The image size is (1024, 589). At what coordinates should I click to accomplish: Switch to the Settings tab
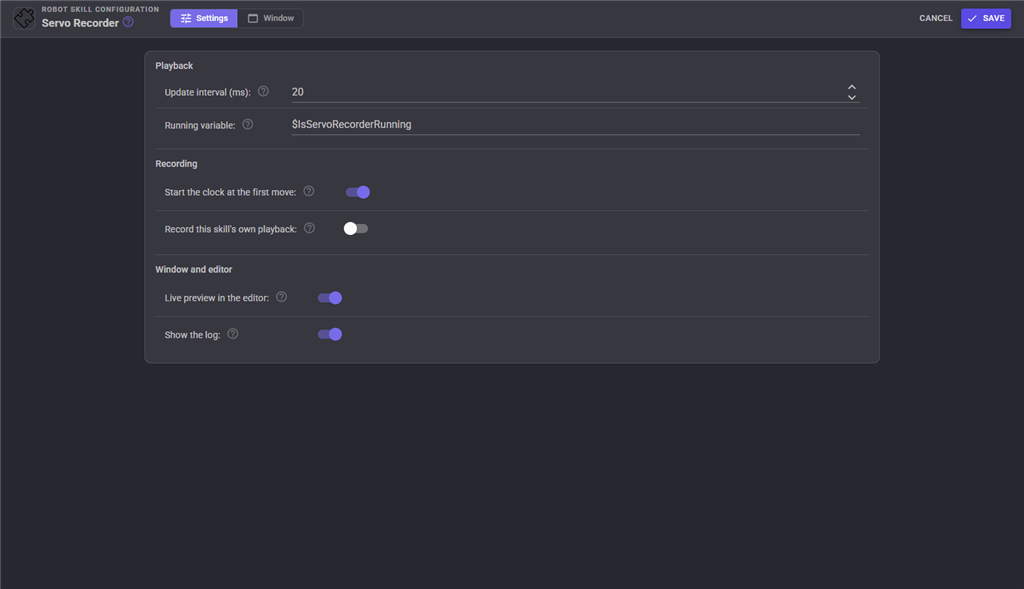click(204, 18)
